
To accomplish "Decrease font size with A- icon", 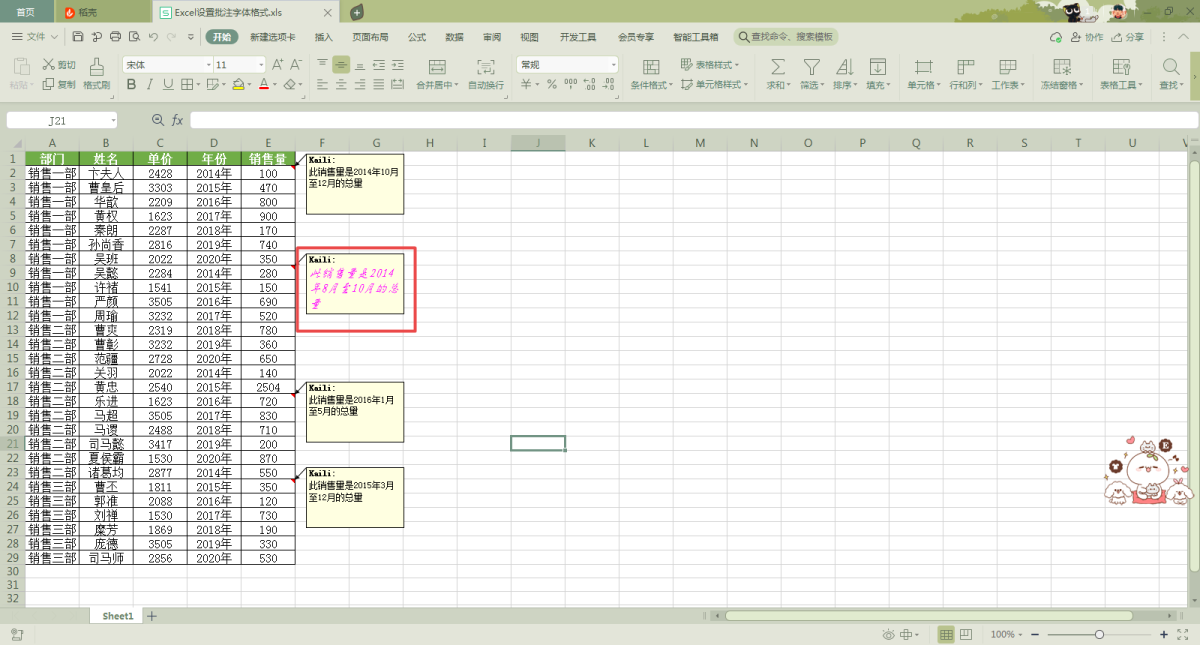I will pyautogui.click(x=297, y=64).
